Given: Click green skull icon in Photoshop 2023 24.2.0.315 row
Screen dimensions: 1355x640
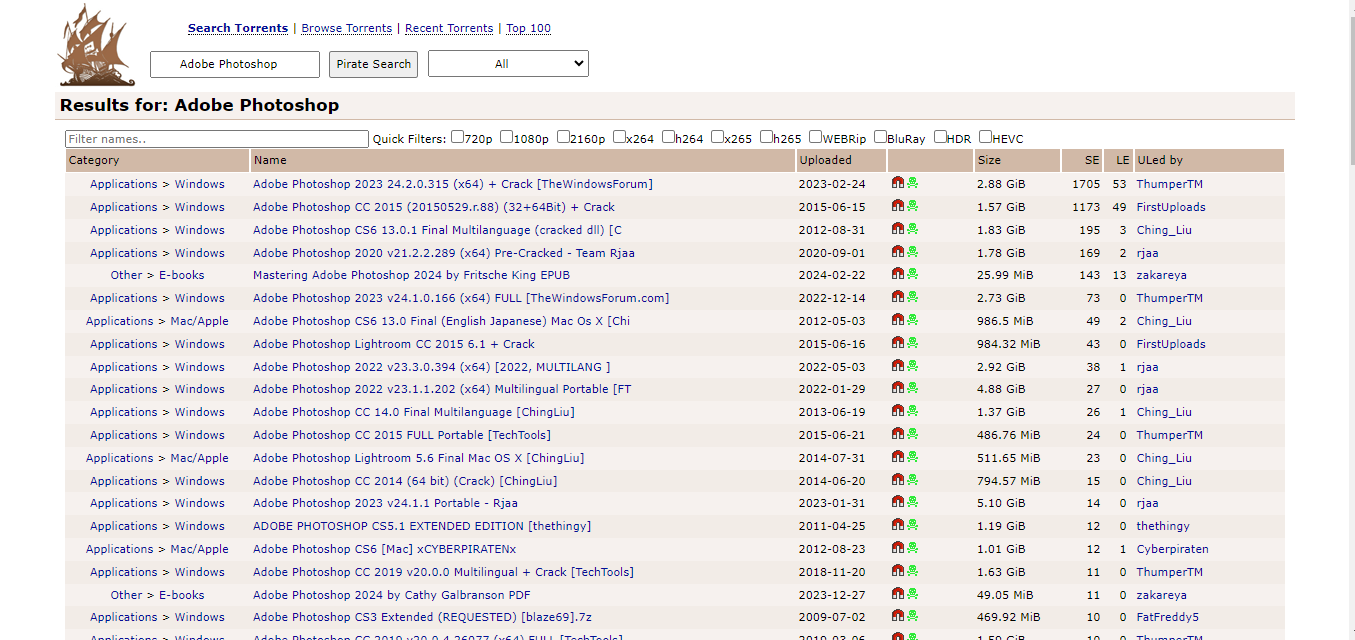Looking at the screenshot, I should click(x=913, y=183).
